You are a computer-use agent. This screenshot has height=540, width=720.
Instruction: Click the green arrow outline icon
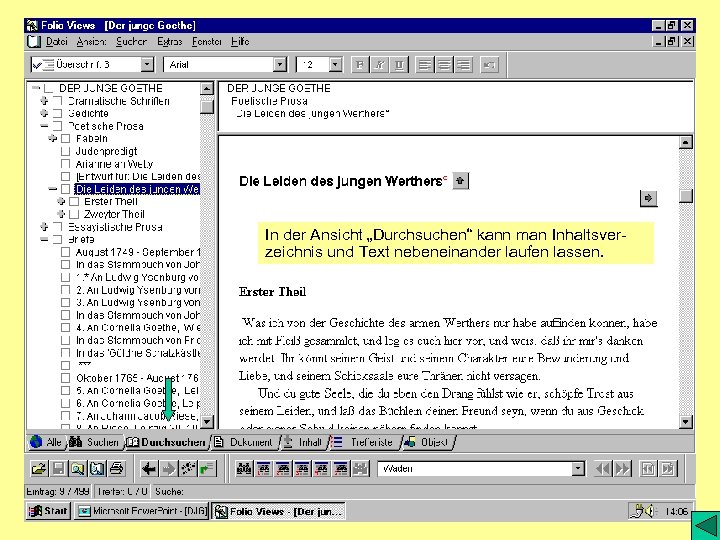(x=208, y=468)
